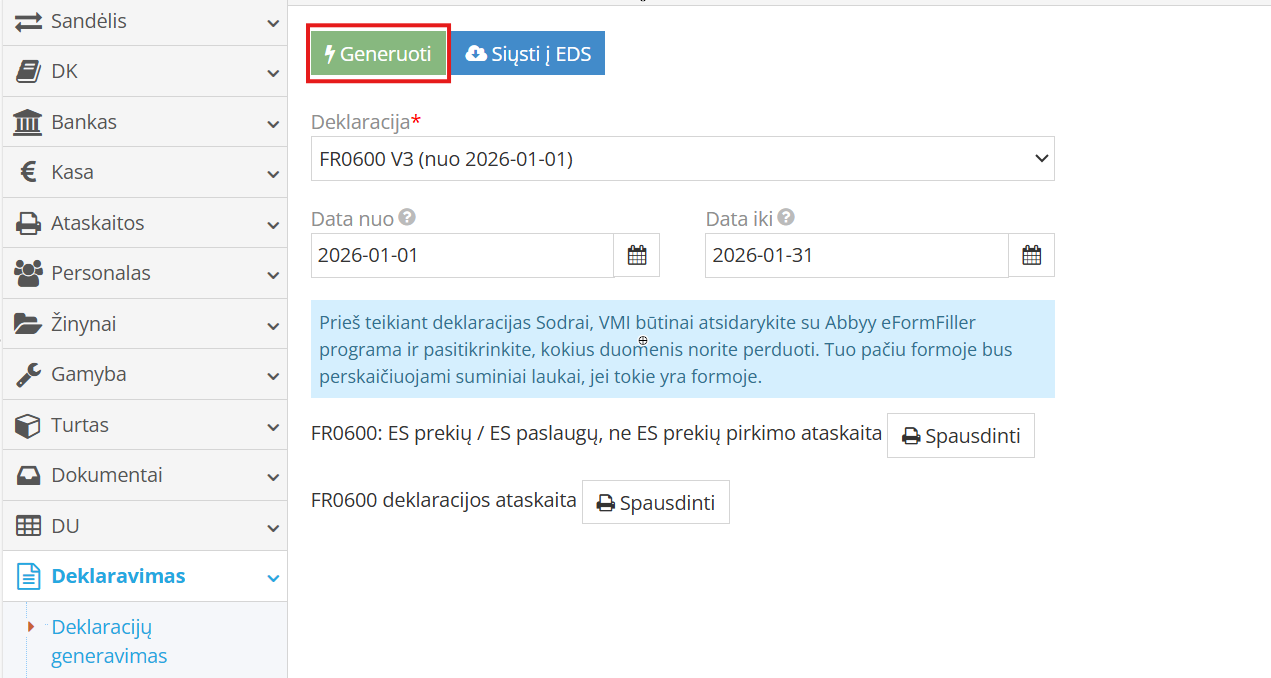Viewport: 1271px width, 678px height.
Task: Open the Dokumentai sidebar menu
Action: point(106,475)
